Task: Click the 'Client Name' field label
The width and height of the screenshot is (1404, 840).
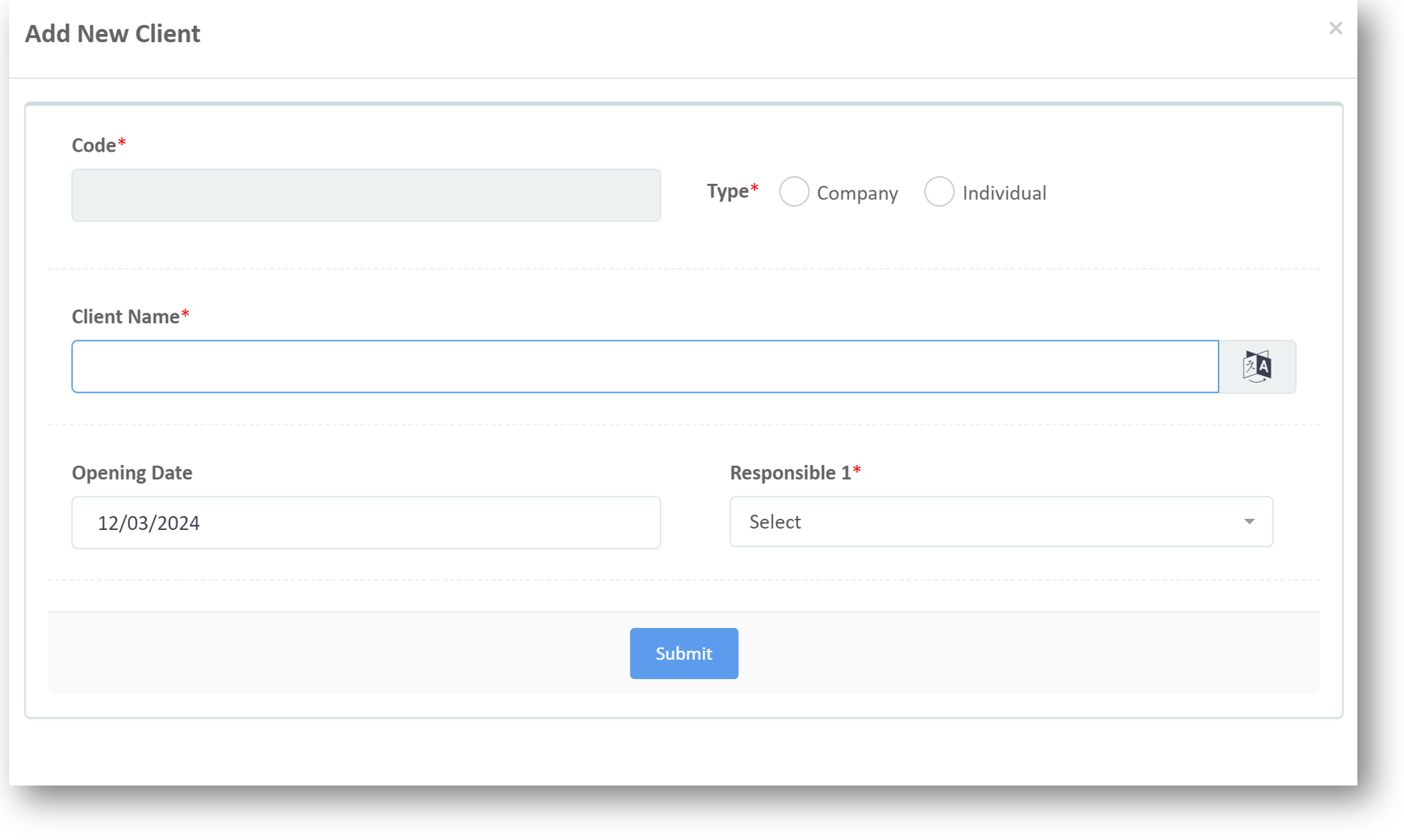Action: tap(125, 317)
